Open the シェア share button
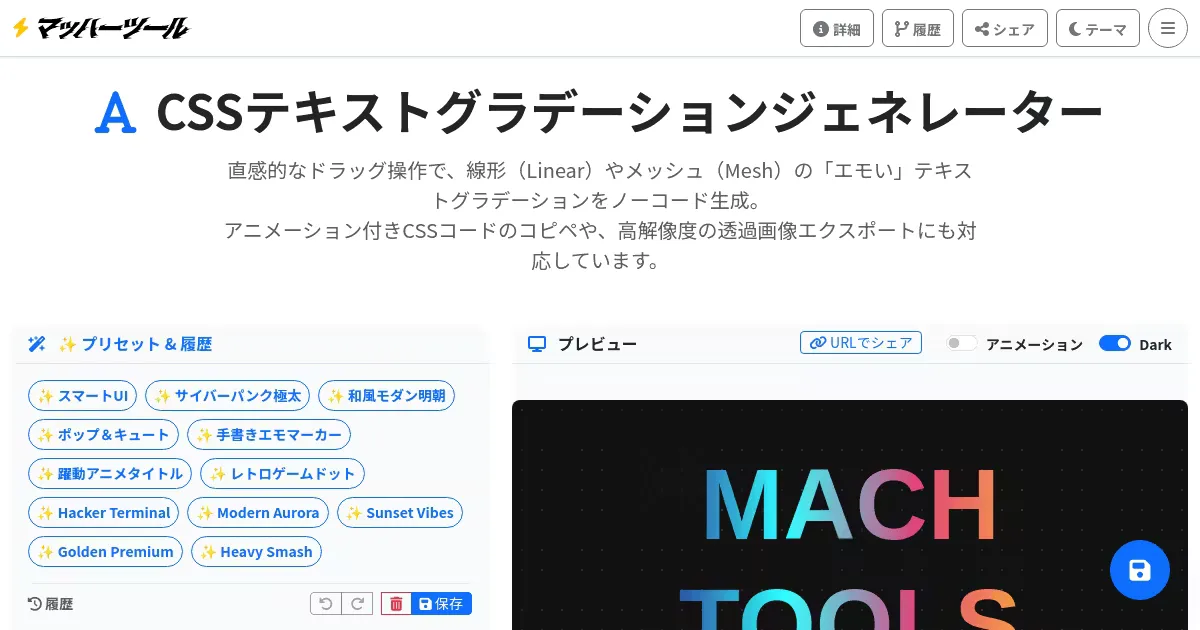This screenshot has width=1200, height=630. click(x=1005, y=28)
